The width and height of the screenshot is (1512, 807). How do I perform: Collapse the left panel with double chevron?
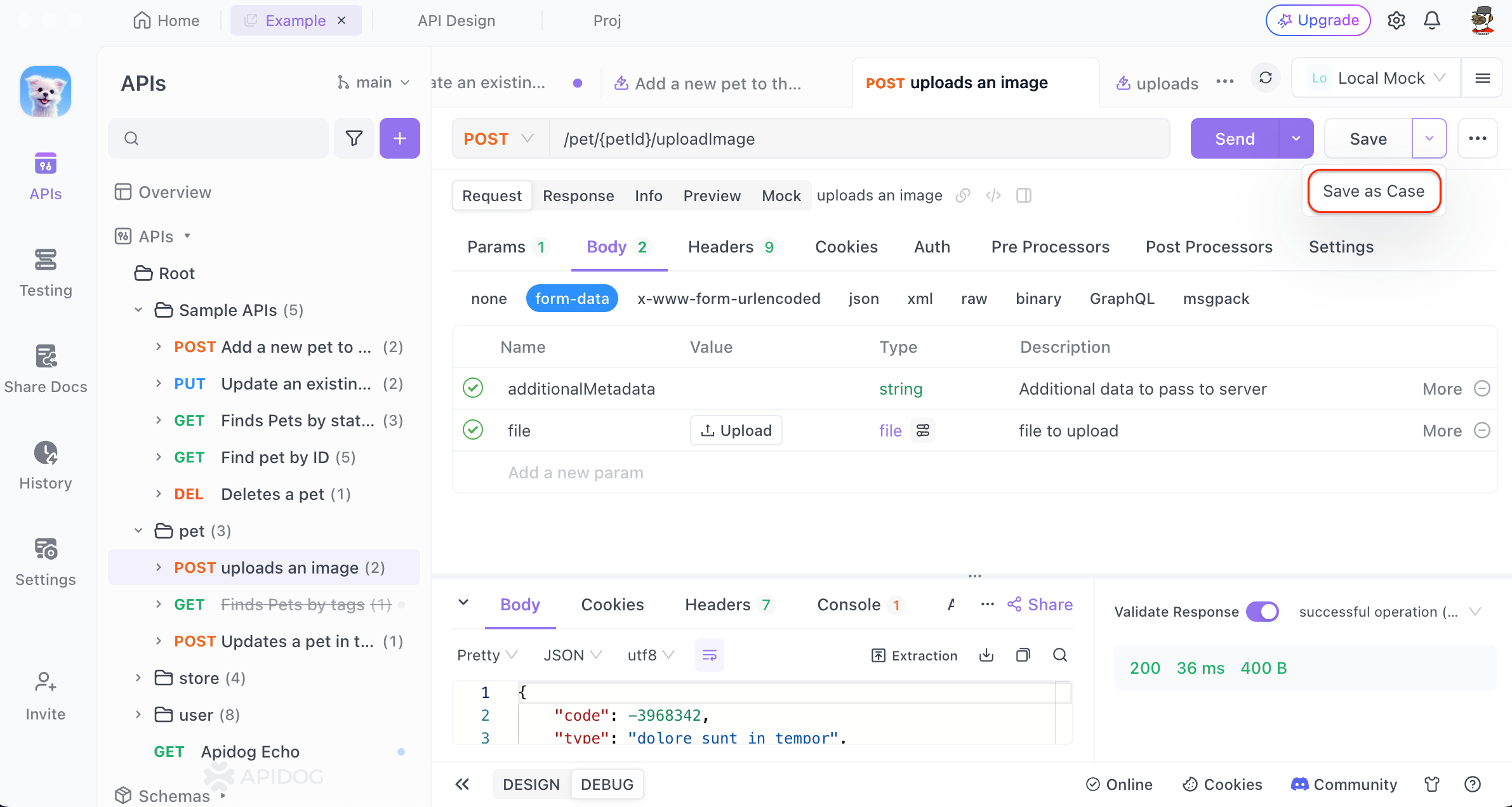click(463, 784)
